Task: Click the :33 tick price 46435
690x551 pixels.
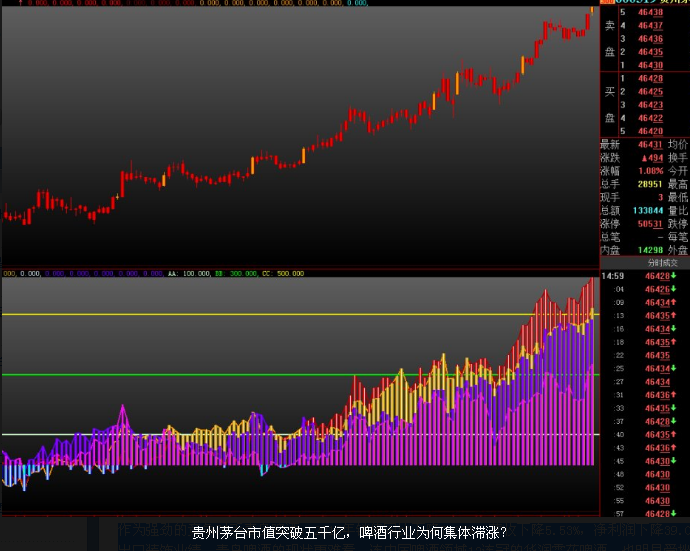Action: click(657, 408)
